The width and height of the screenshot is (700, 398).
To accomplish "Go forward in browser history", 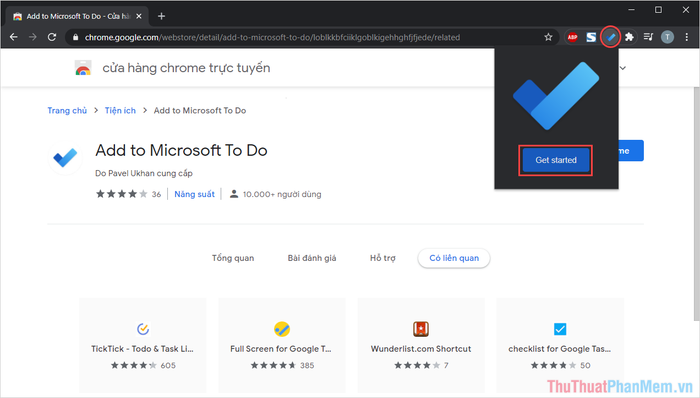I will [x=33, y=37].
